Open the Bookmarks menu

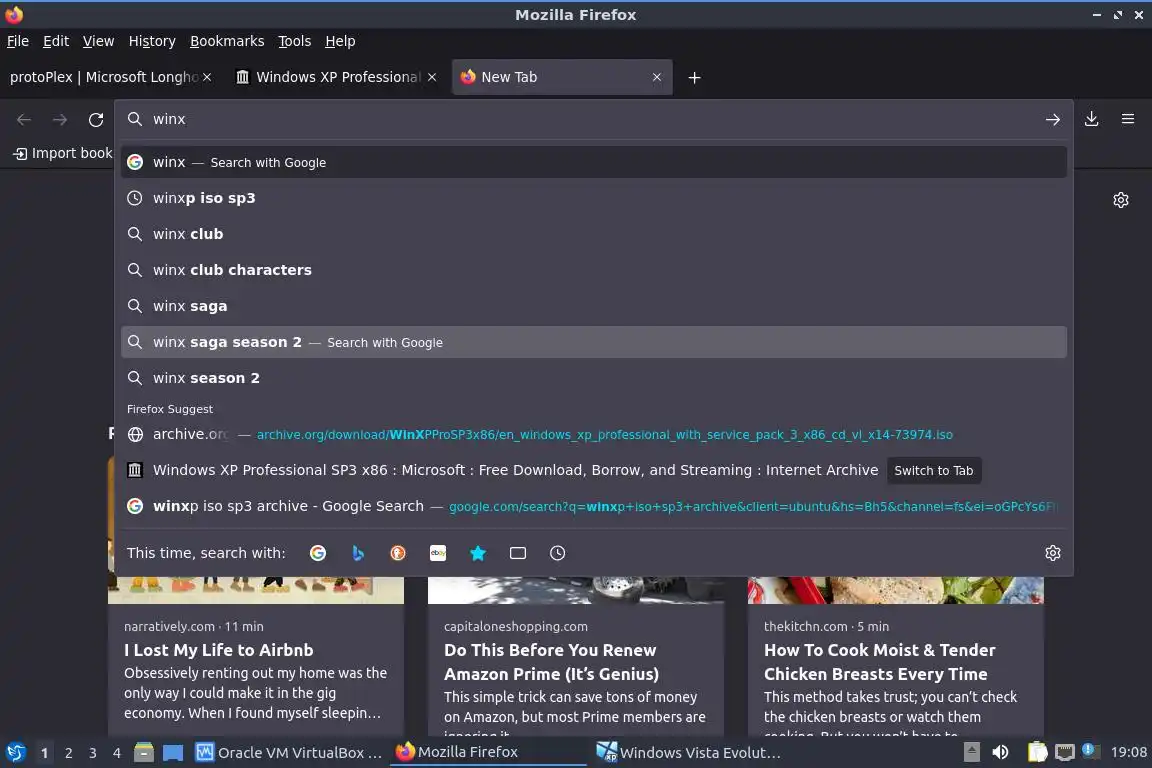227,41
